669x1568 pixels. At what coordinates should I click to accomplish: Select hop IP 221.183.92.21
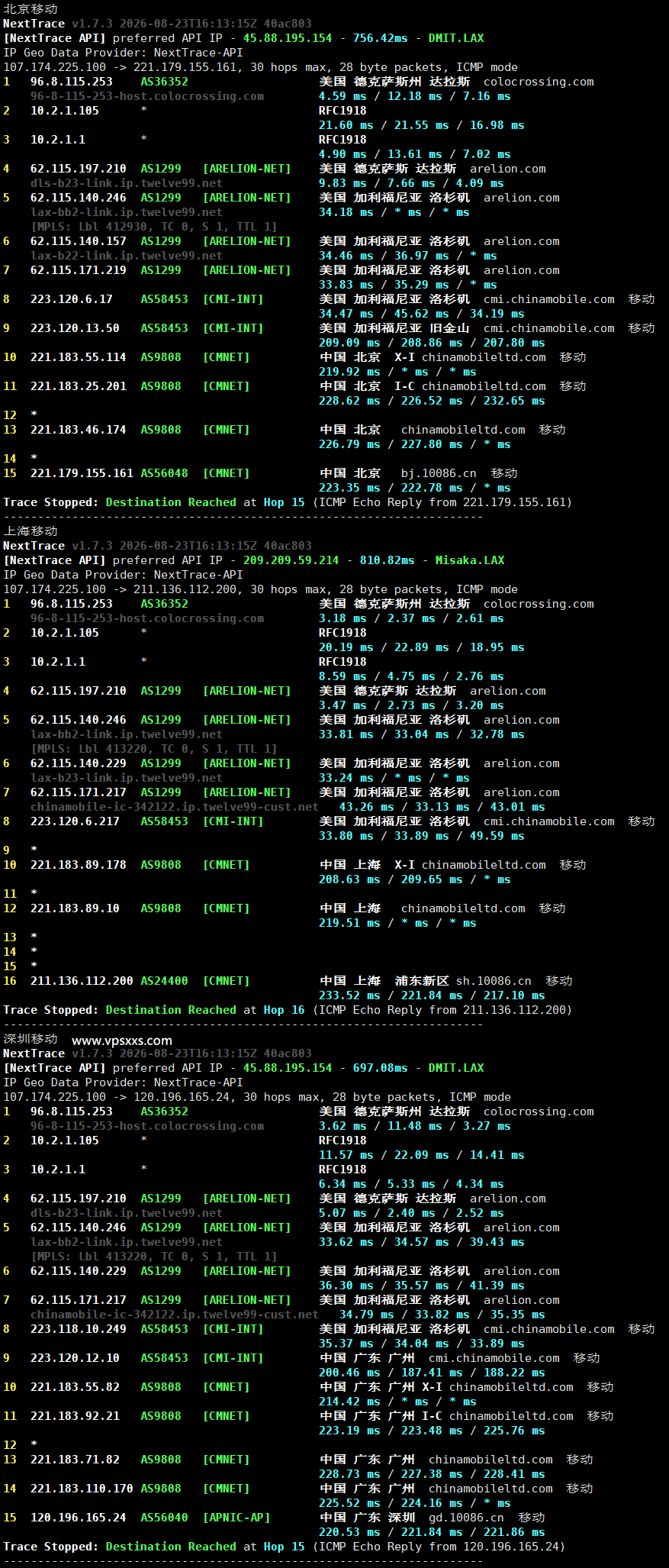pyautogui.click(x=75, y=1416)
